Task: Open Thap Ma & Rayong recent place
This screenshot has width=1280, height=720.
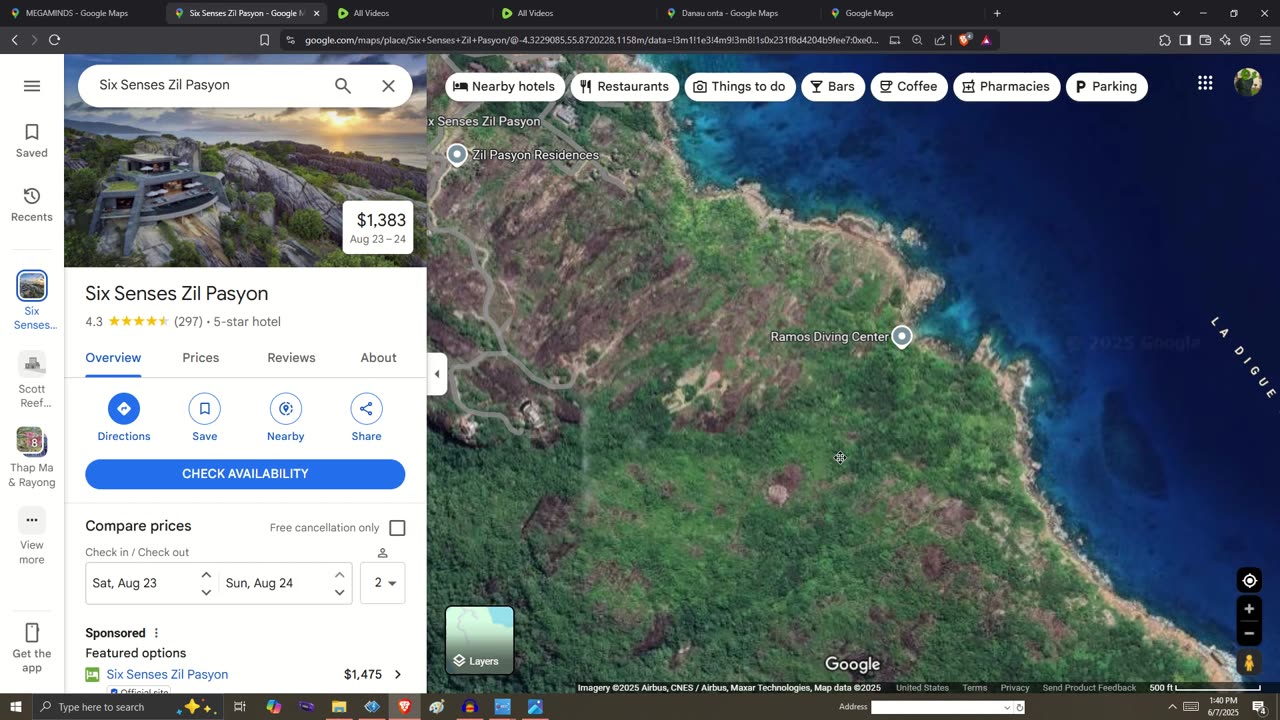Action: pos(32,458)
